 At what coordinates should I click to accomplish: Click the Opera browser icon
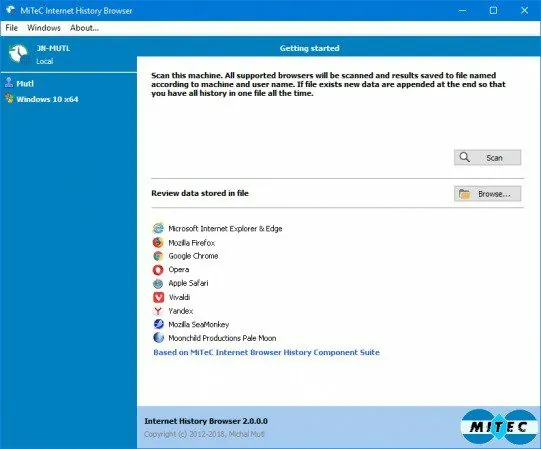[158, 270]
